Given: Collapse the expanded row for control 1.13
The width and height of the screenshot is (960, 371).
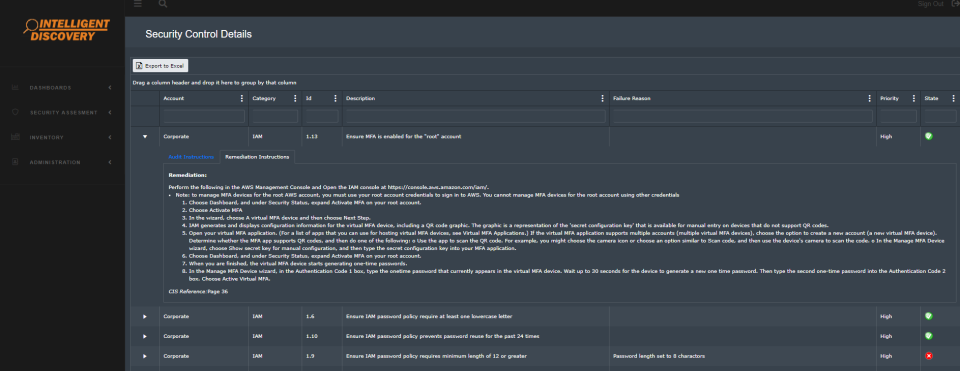Looking at the screenshot, I should (x=145, y=137).
